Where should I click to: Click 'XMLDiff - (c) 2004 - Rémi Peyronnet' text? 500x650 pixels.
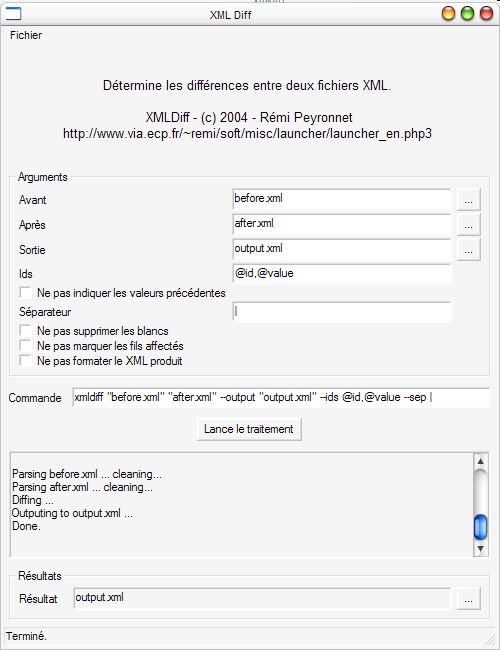[249, 117]
